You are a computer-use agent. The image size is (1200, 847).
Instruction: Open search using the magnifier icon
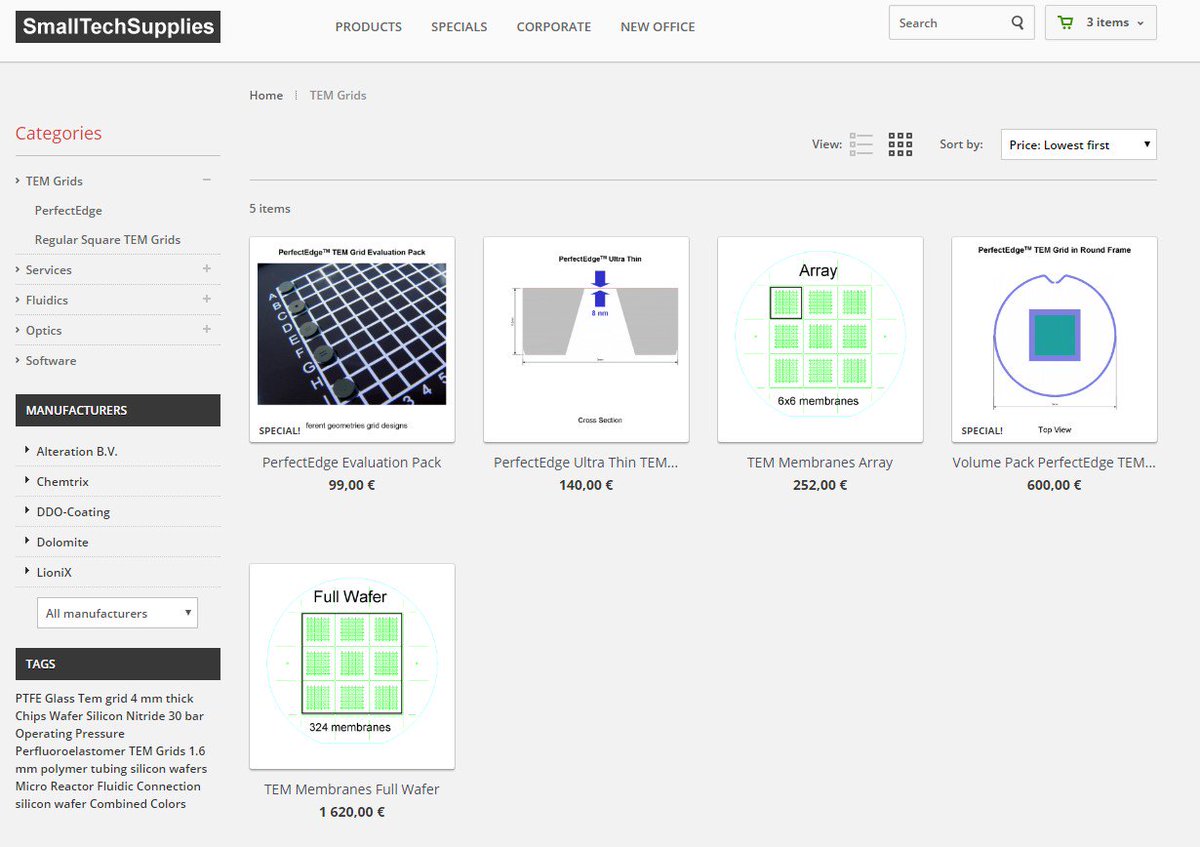coord(1017,22)
